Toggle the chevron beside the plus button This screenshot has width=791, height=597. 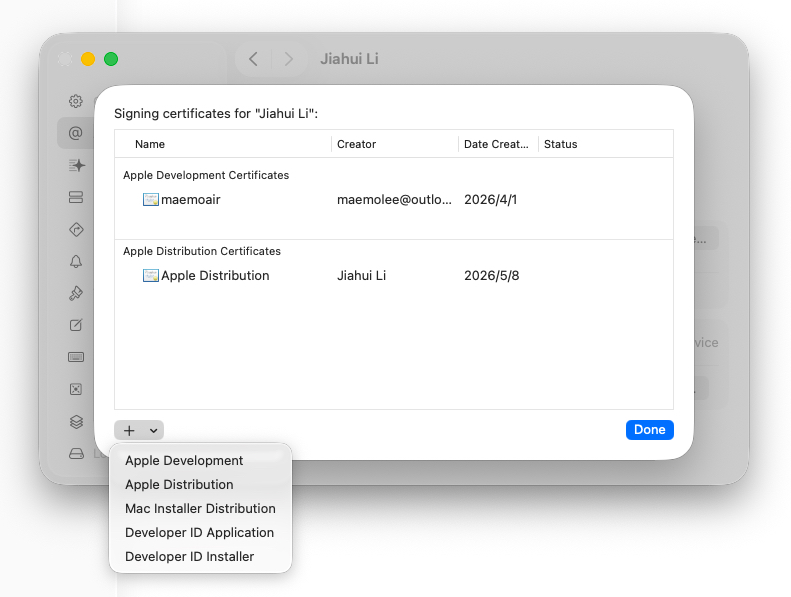153,430
